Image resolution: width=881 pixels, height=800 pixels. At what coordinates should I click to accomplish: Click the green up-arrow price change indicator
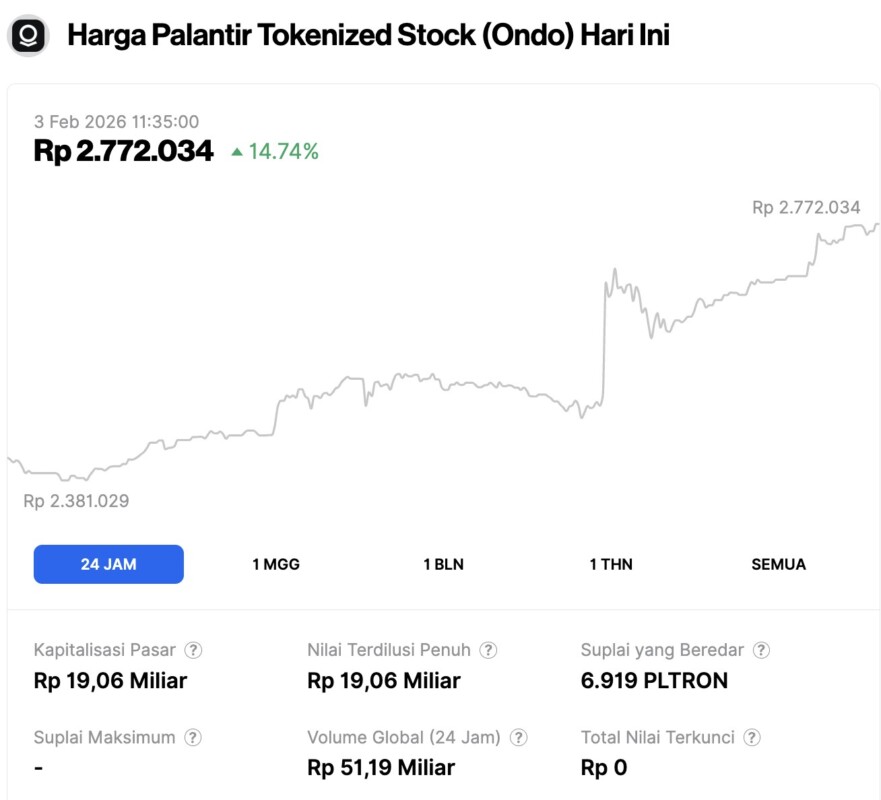click(237, 152)
